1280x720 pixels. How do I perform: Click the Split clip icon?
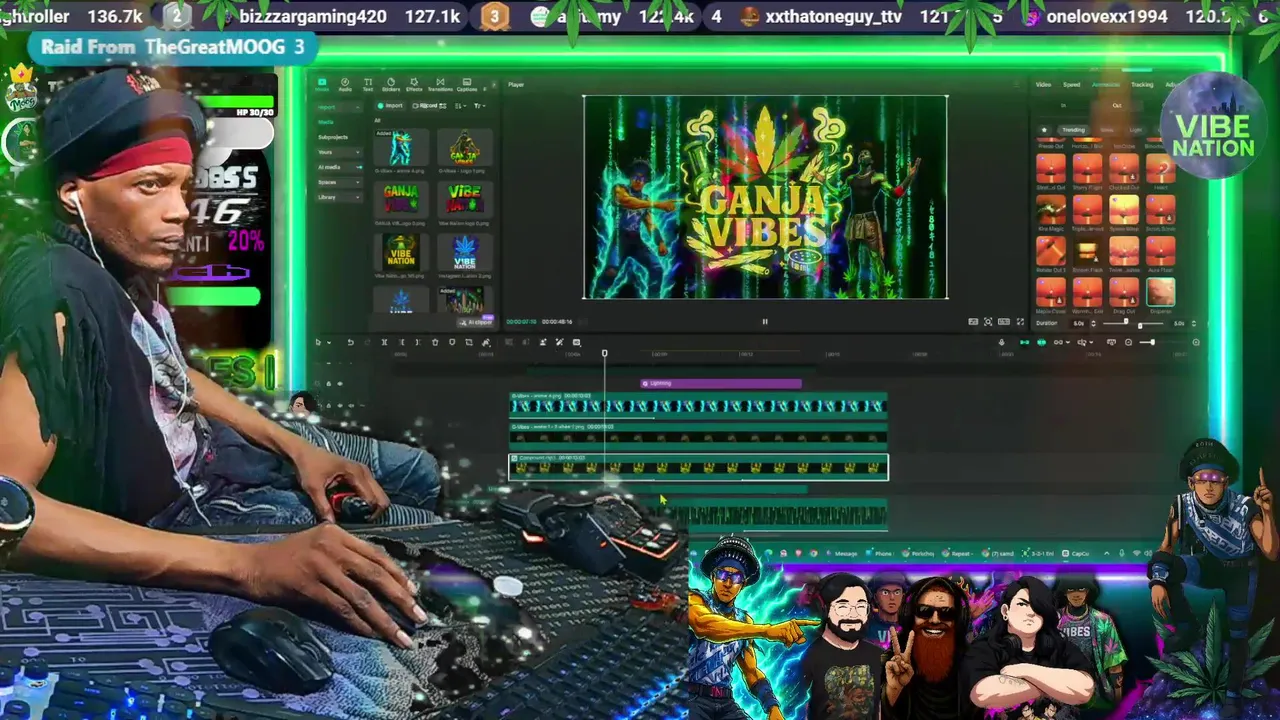(384, 342)
